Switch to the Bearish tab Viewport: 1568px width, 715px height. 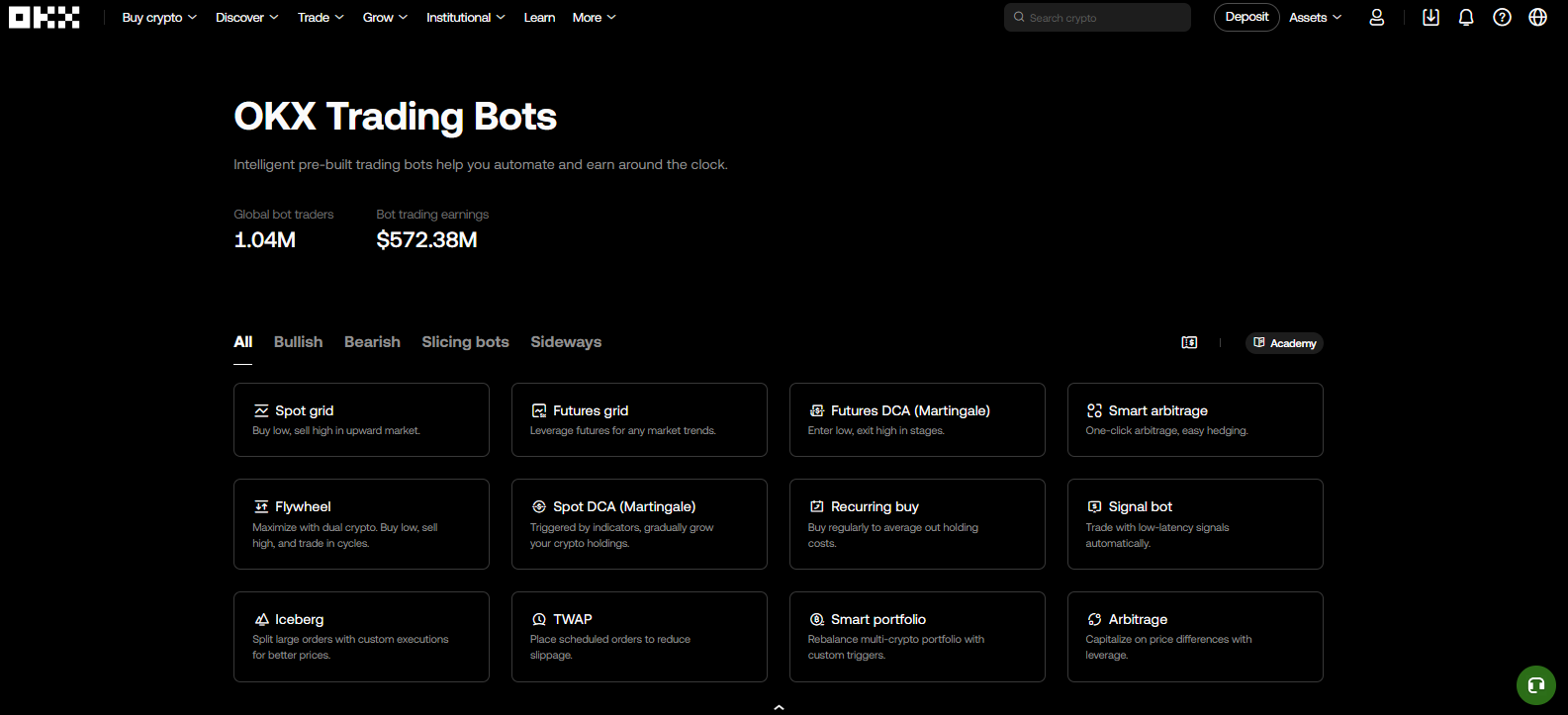(372, 342)
